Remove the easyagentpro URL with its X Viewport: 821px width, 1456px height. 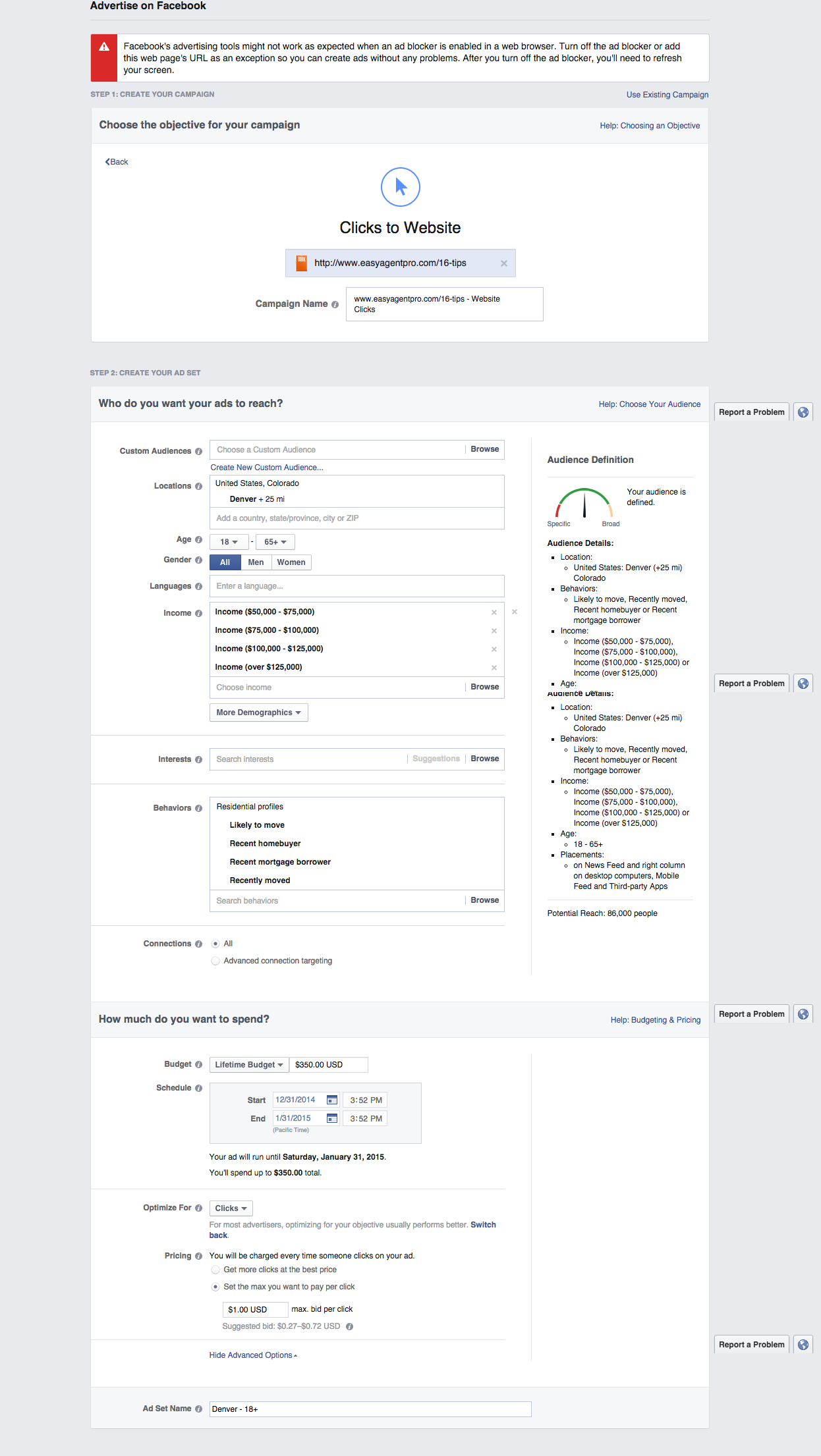coord(504,263)
